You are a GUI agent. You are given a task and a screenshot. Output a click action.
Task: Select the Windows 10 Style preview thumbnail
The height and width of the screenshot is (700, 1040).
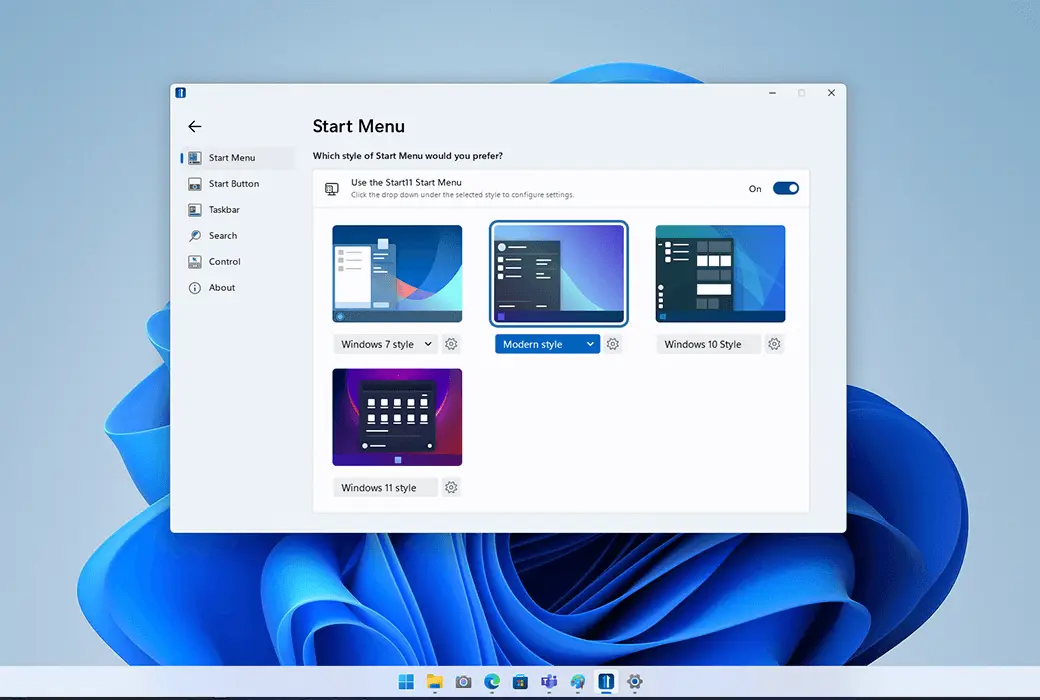pos(720,274)
